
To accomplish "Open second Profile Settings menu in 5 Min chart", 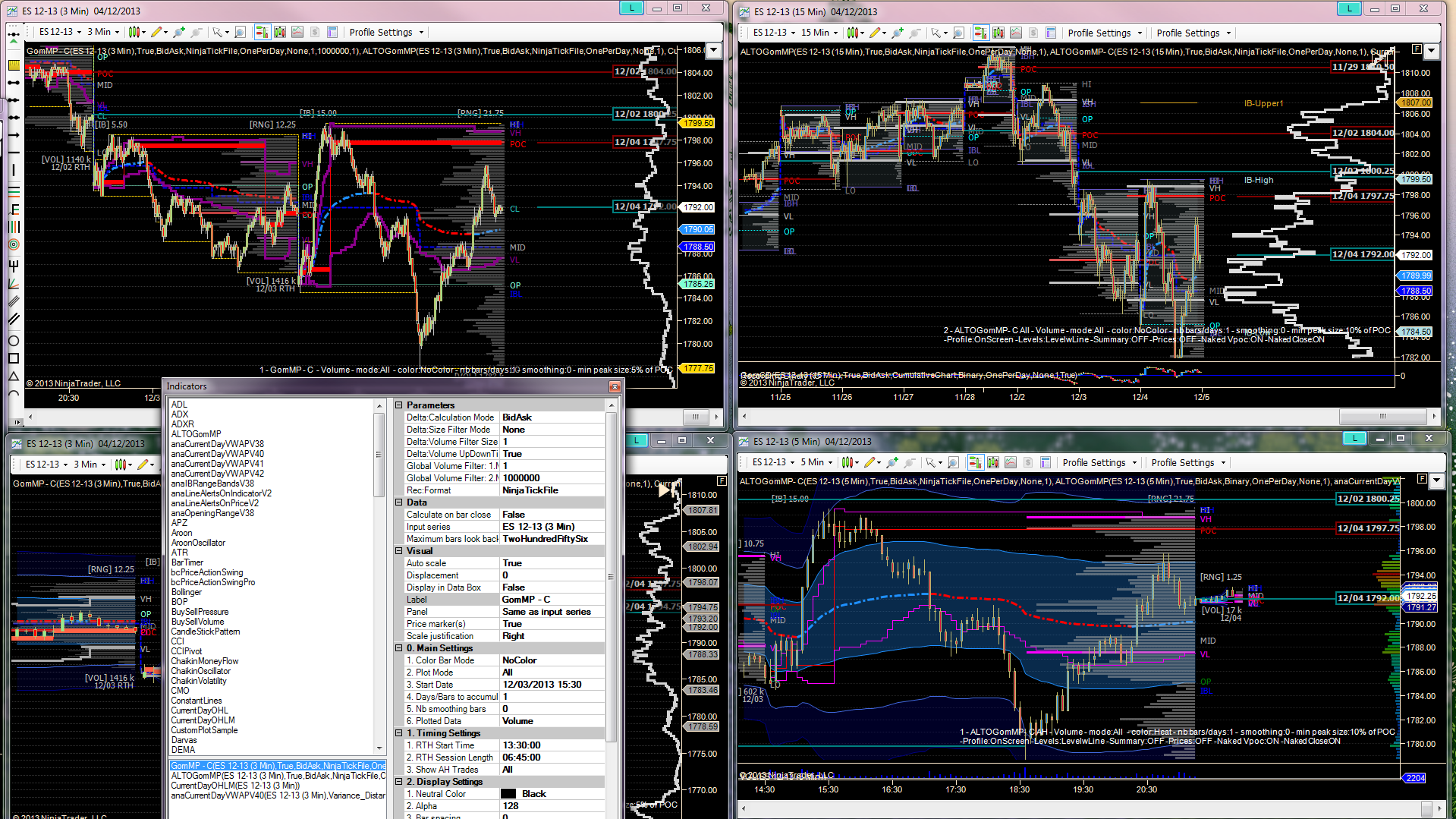I will click(x=1188, y=462).
